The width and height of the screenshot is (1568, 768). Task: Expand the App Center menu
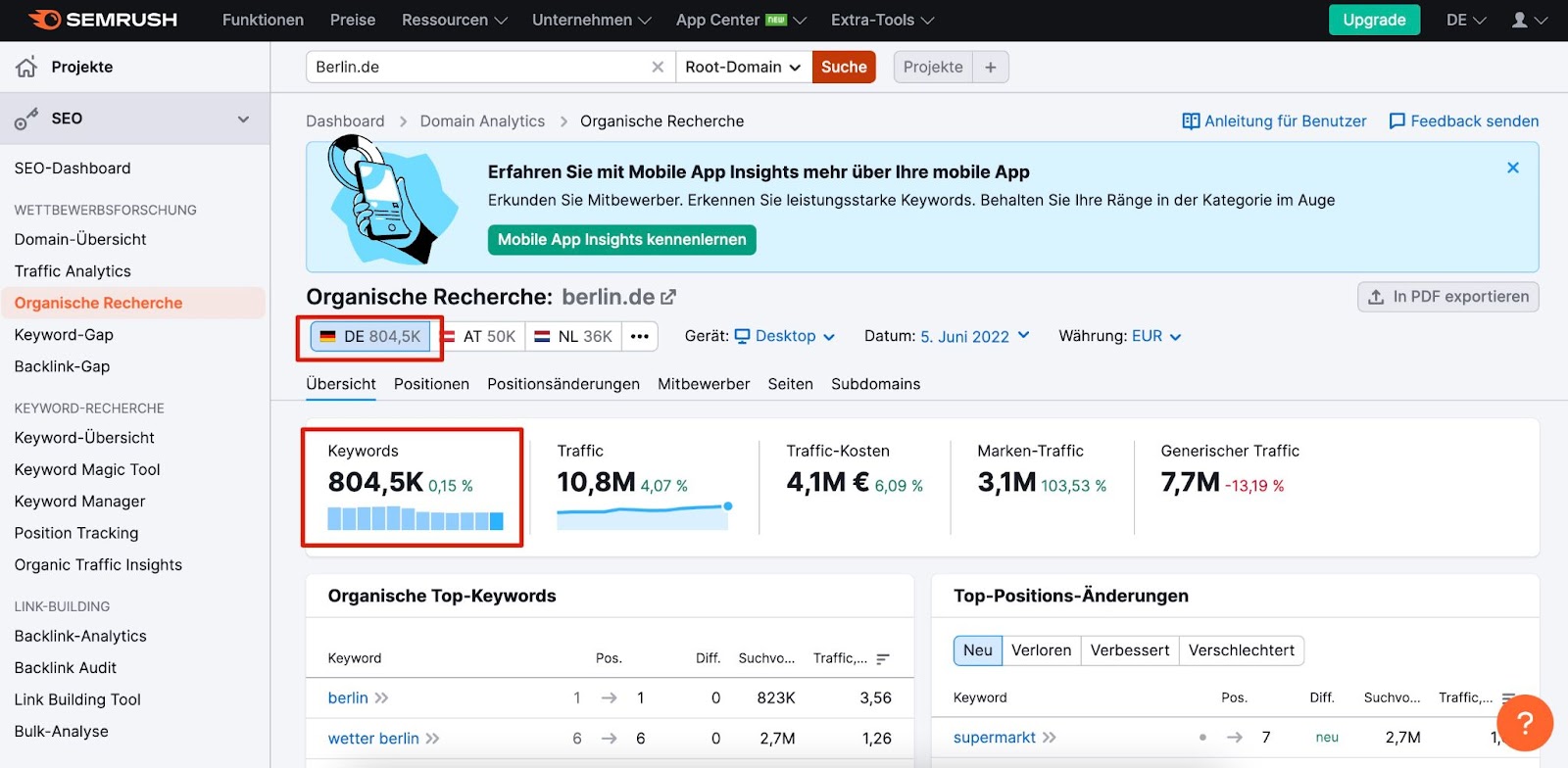pyautogui.click(x=741, y=20)
